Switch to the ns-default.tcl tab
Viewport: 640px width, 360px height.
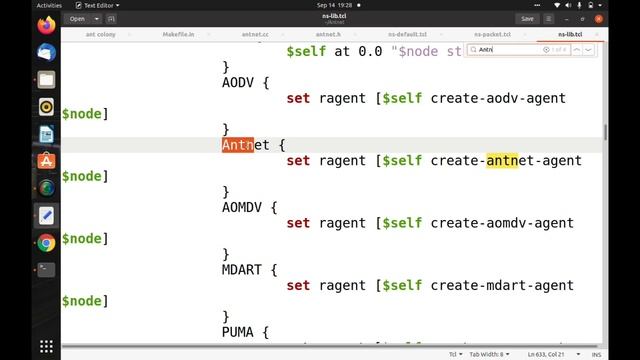[x=407, y=34]
